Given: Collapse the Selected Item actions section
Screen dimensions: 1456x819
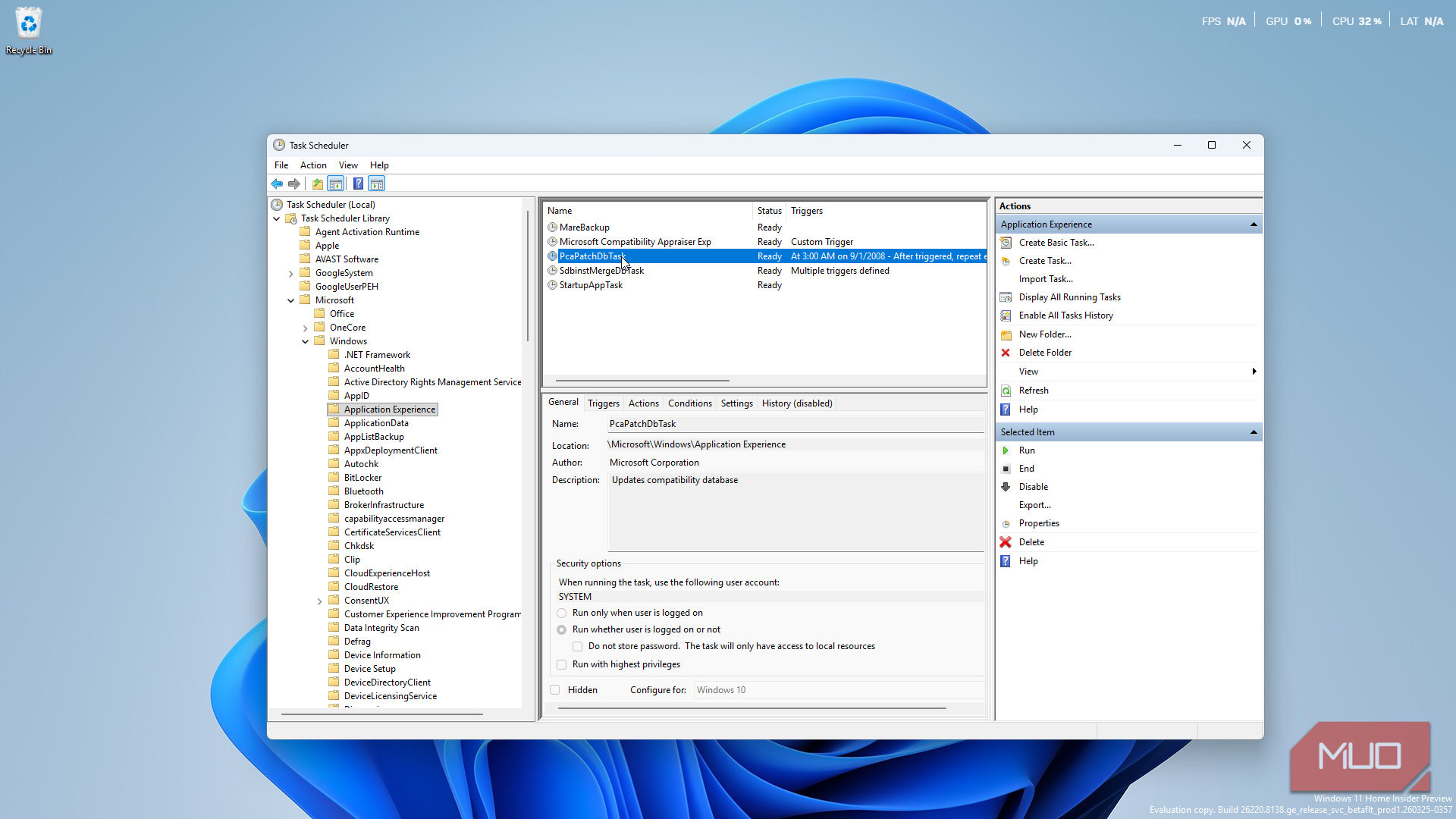Looking at the screenshot, I should 1254,432.
